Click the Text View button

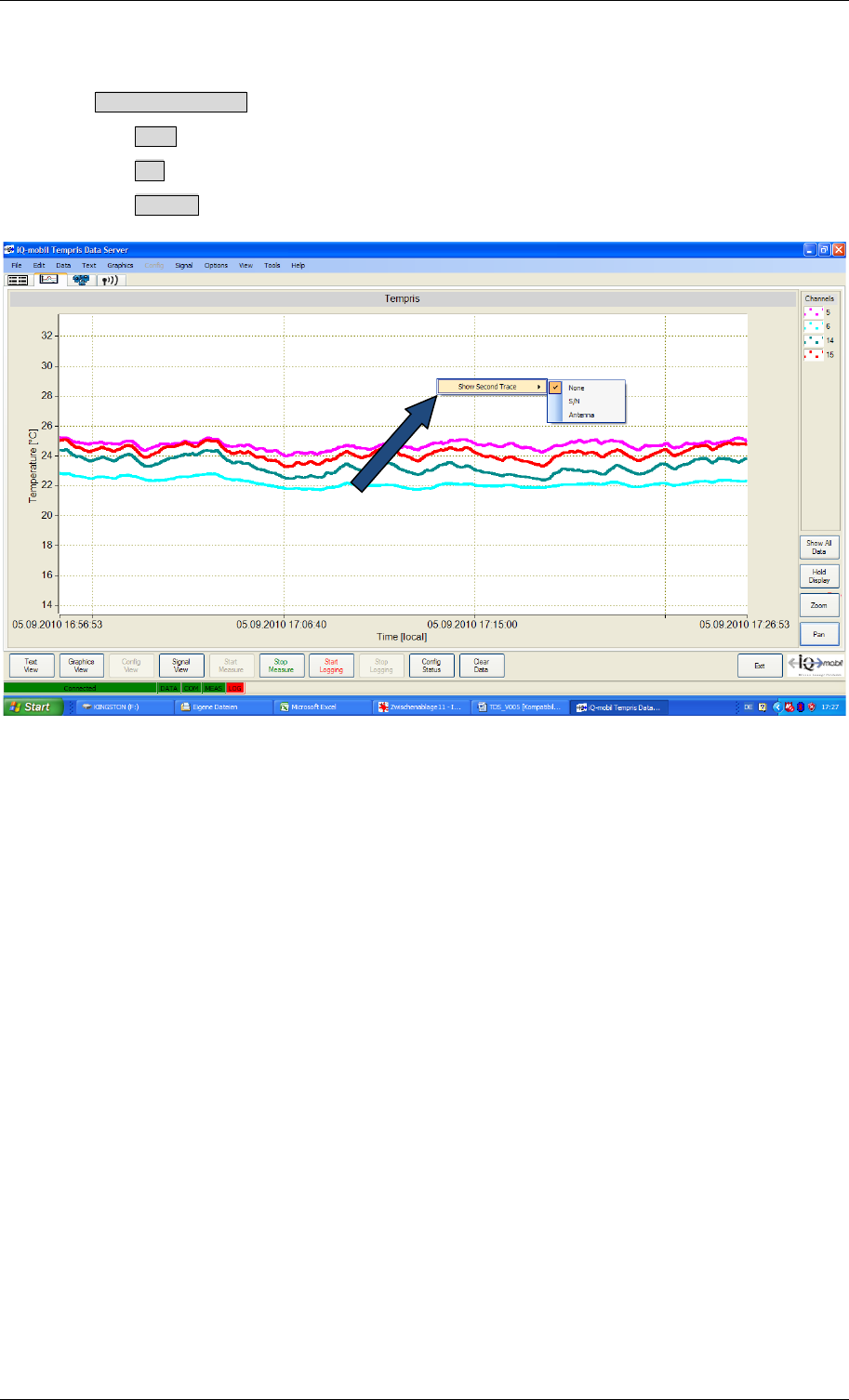point(32,666)
